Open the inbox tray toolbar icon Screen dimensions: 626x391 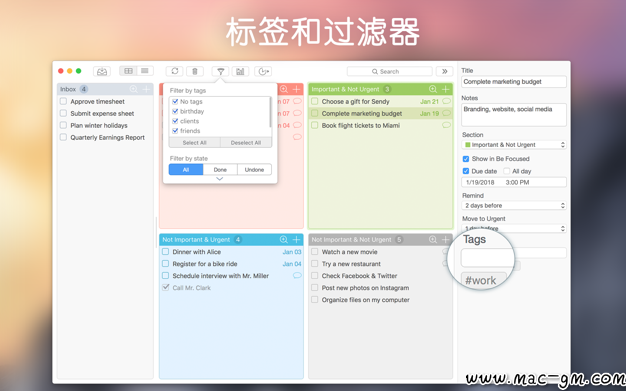(102, 71)
